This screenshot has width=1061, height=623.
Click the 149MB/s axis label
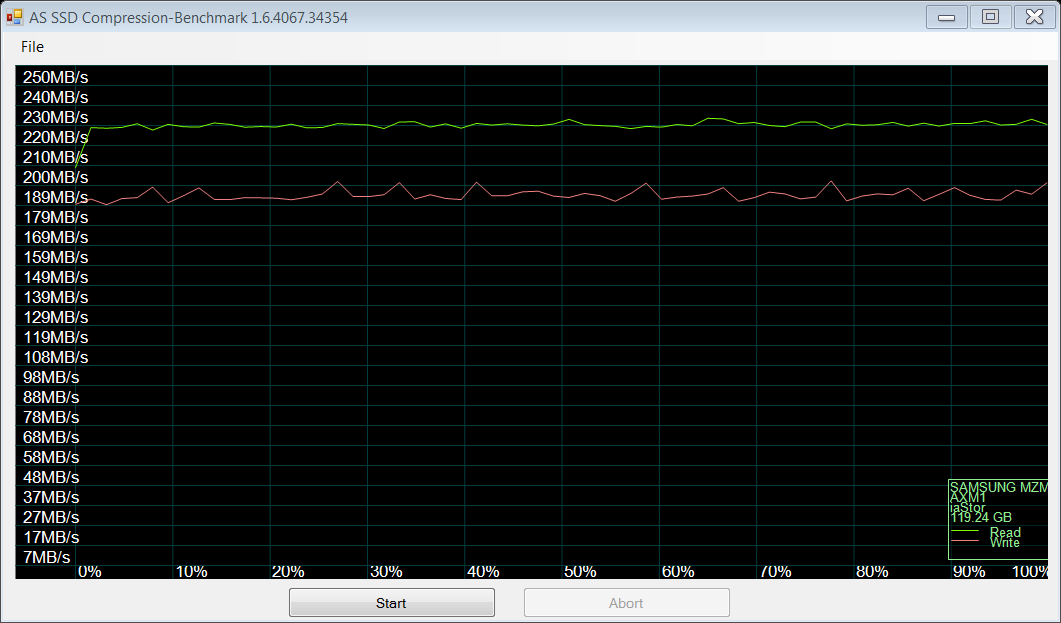pyautogui.click(x=55, y=277)
